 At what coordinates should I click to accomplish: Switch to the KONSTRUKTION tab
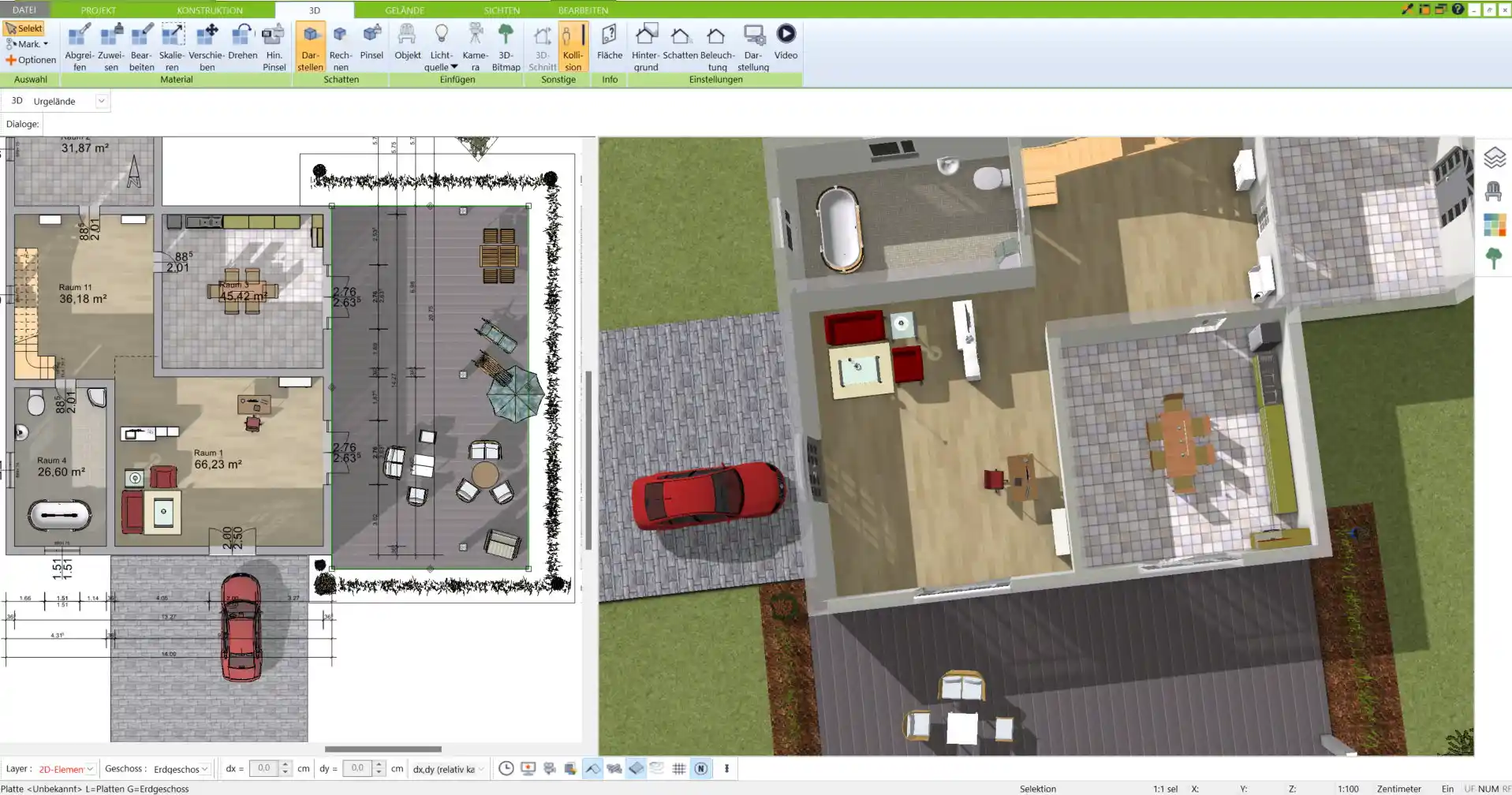pos(210,10)
